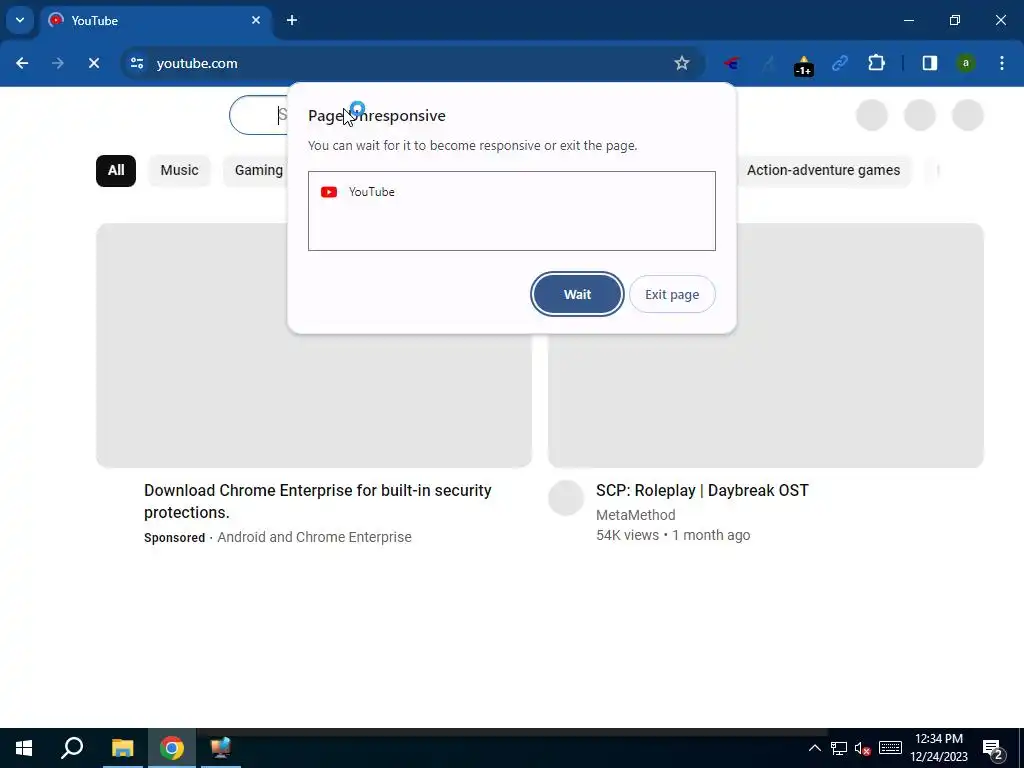Click the browser forward arrow

(x=58, y=63)
